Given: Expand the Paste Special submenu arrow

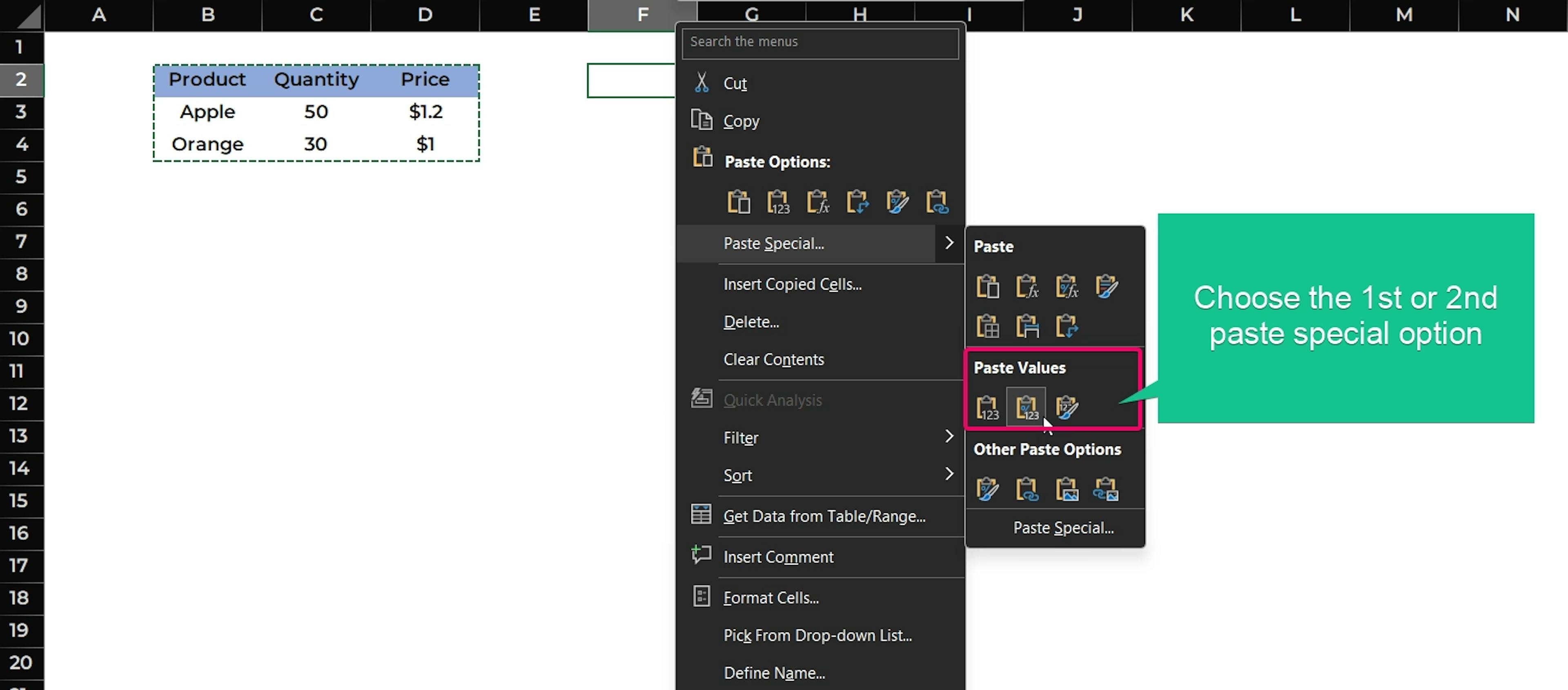Looking at the screenshot, I should (x=948, y=243).
